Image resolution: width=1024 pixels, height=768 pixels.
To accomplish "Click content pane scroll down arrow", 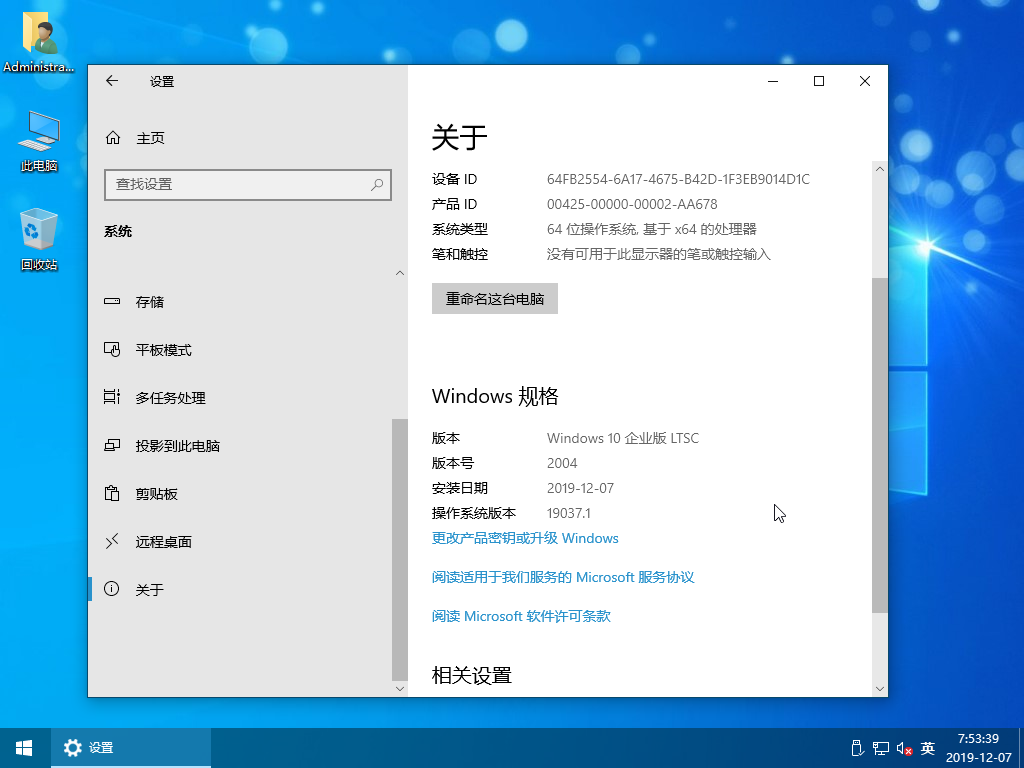I will pos(880,688).
